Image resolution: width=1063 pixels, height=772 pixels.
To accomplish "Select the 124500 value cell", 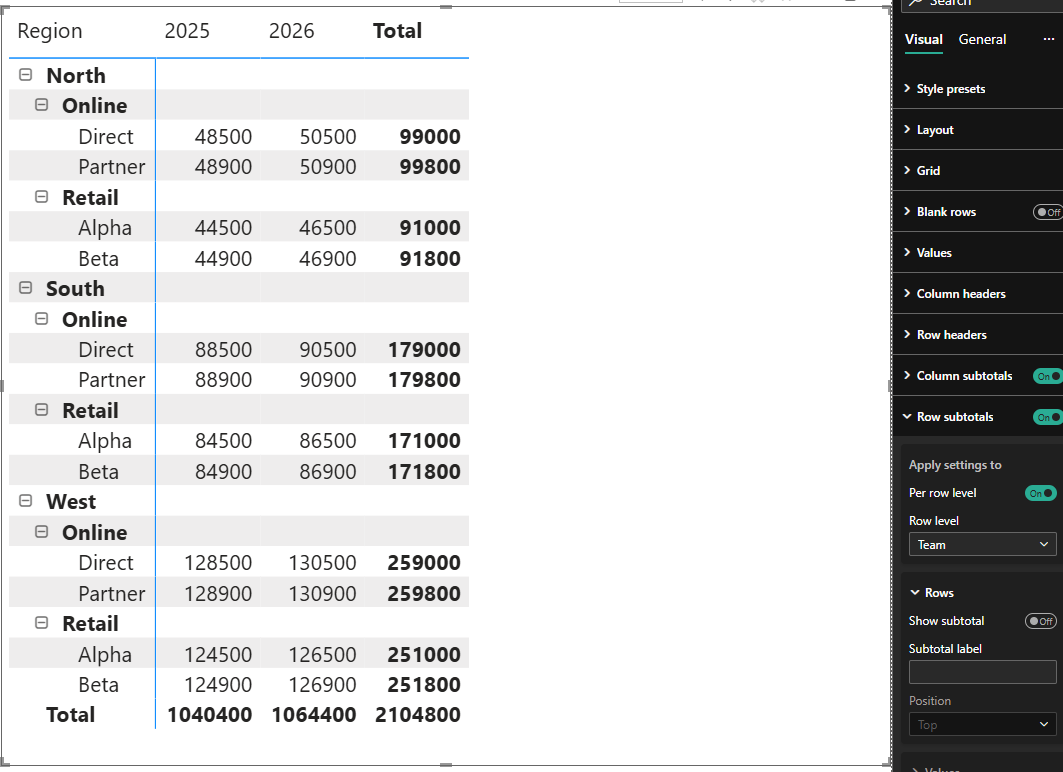I will click(218, 654).
